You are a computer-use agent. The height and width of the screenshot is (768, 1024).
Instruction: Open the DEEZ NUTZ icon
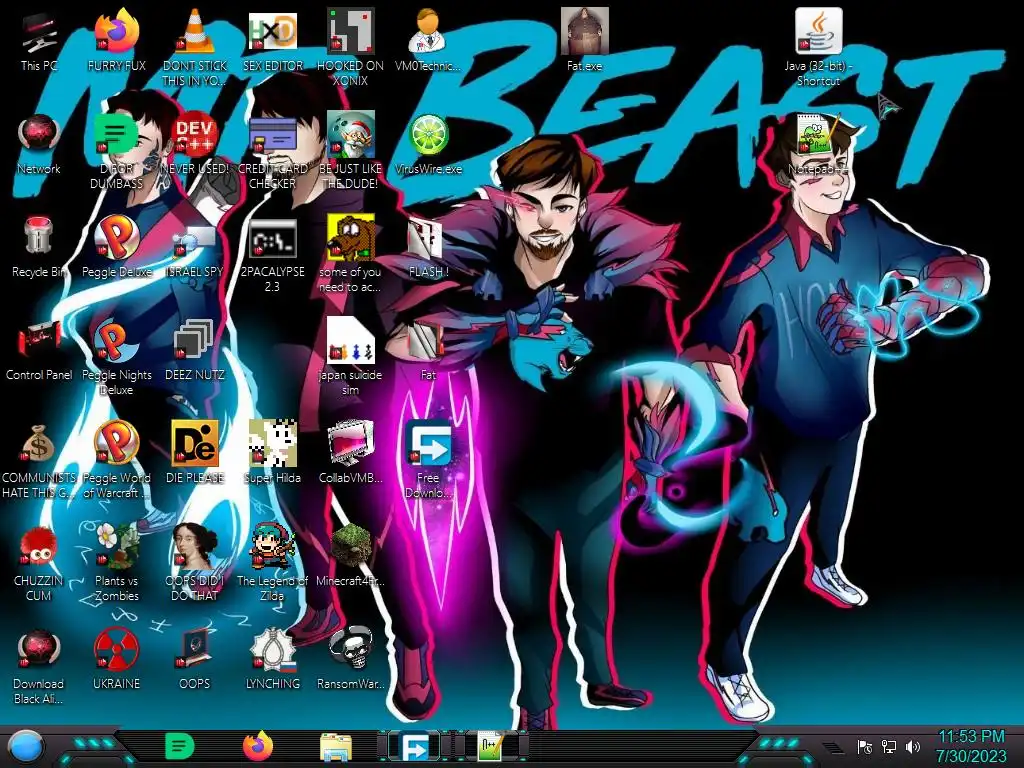point(194,341)
